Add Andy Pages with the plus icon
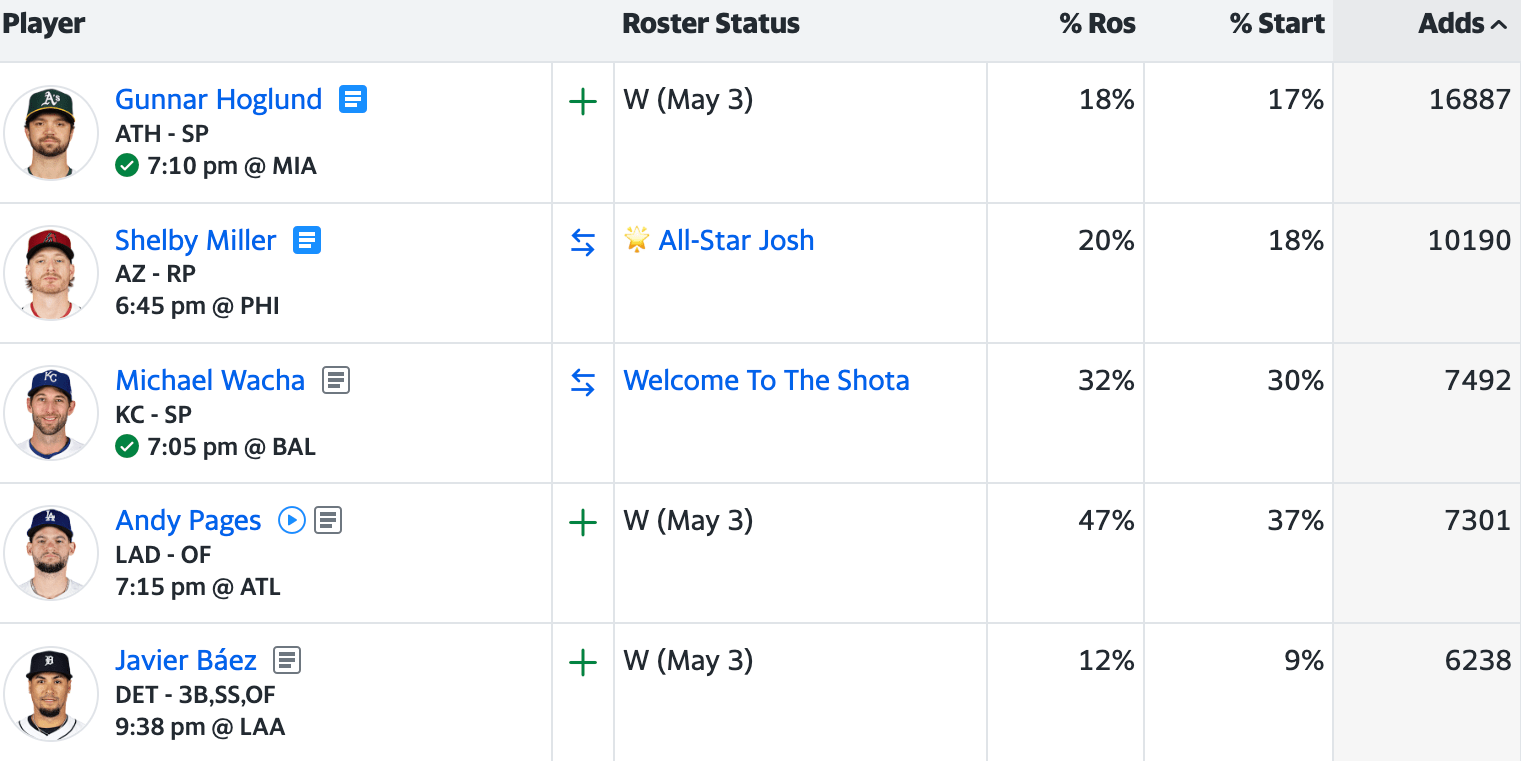This screenshot has width=1521, height=761. point(582,522)
